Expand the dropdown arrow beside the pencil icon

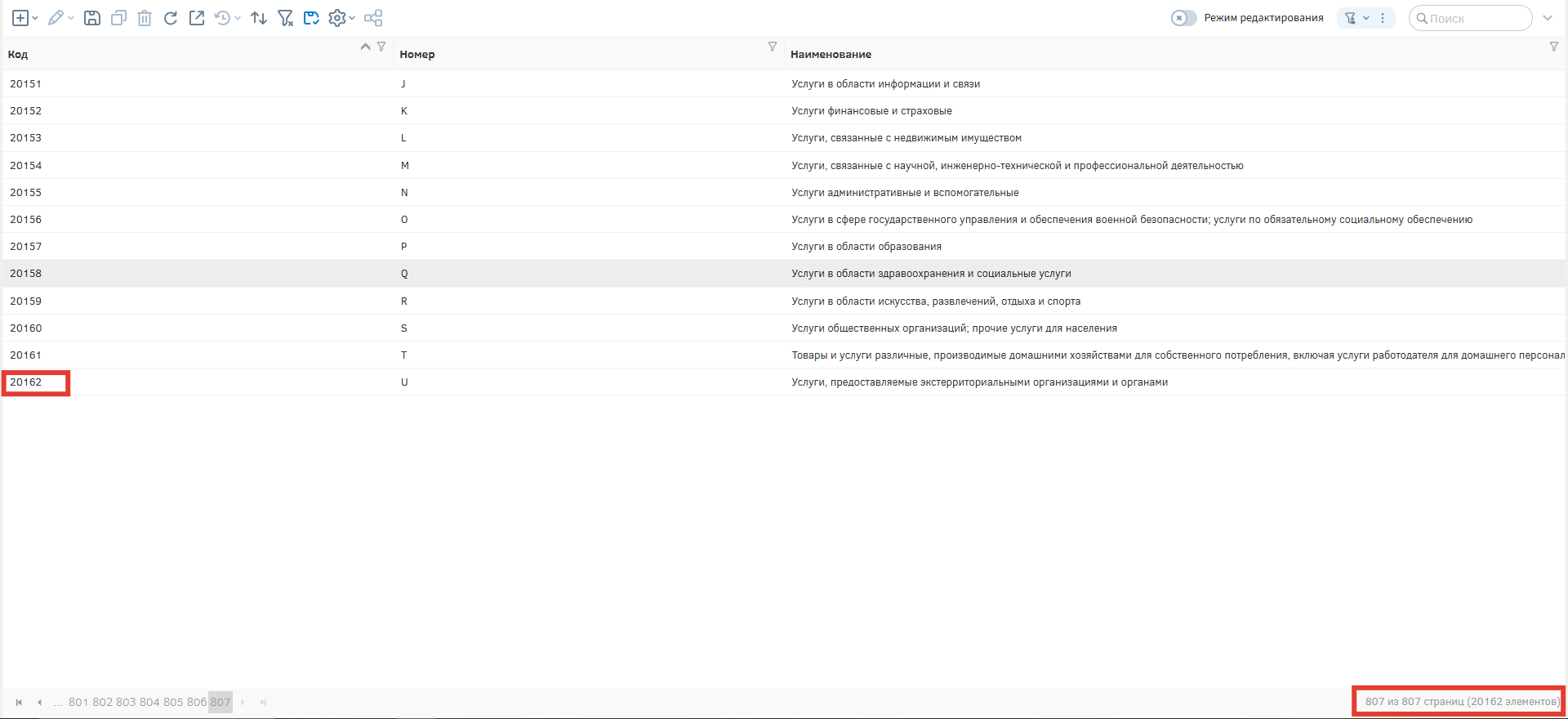(x=71, y=18)
